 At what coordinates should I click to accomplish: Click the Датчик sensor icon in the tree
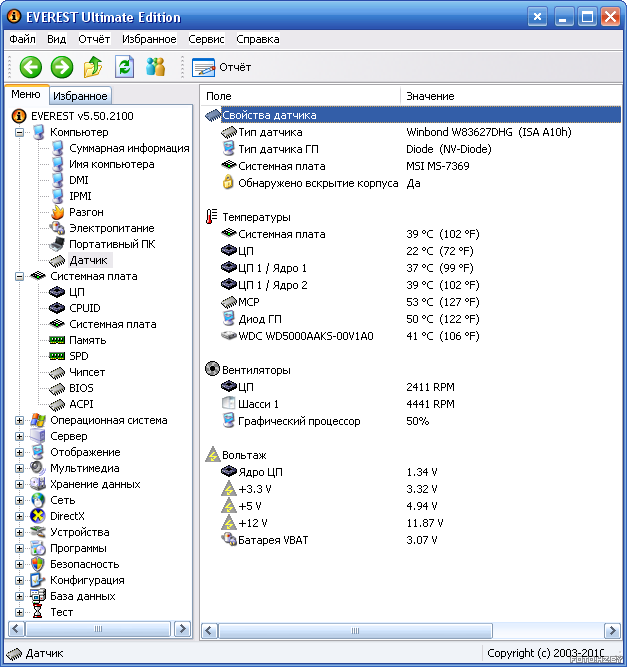click(x=57, y=260)
